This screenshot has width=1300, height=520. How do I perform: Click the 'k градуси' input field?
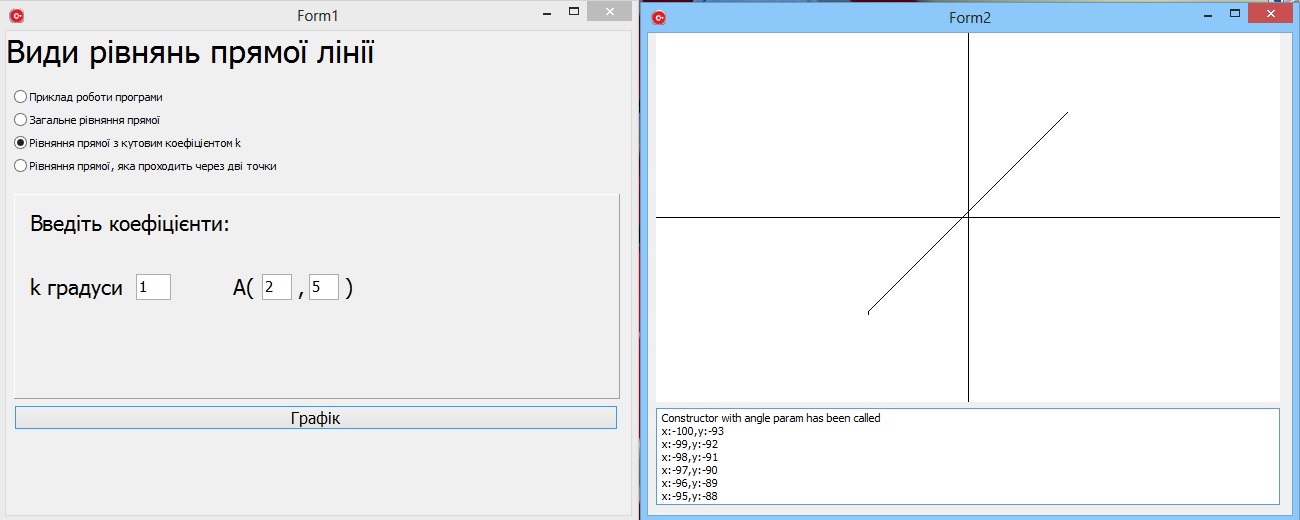coord(153,287)
